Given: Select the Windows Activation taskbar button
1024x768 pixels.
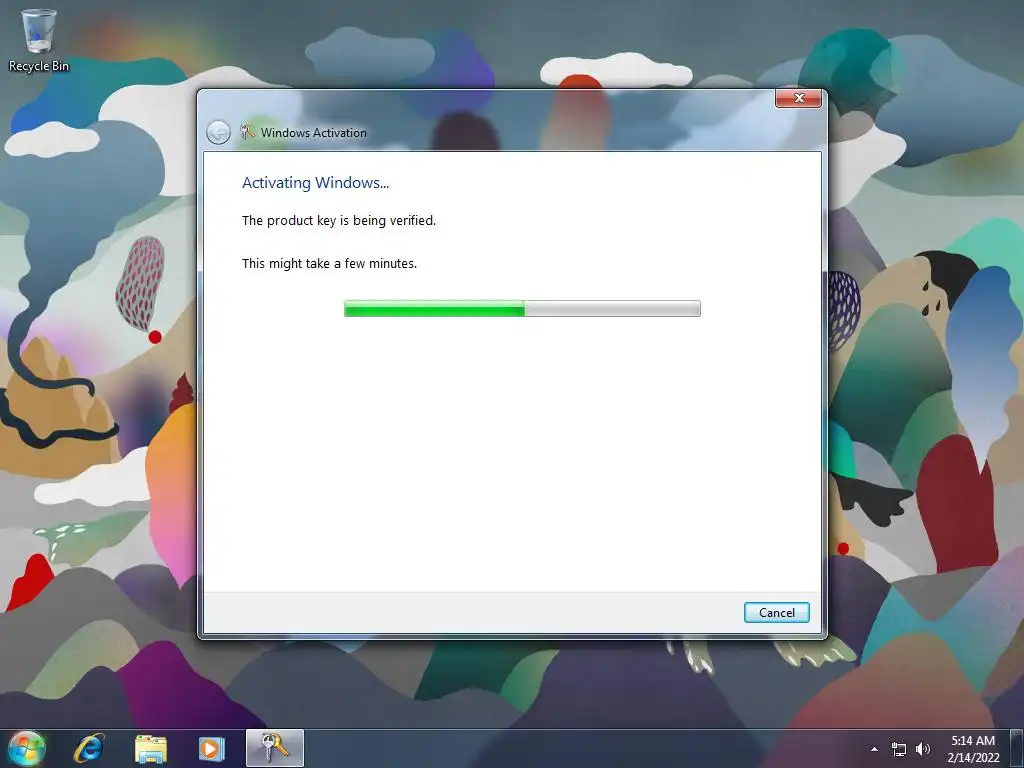Looking at the screenshot, I should [x=275, y=748].
